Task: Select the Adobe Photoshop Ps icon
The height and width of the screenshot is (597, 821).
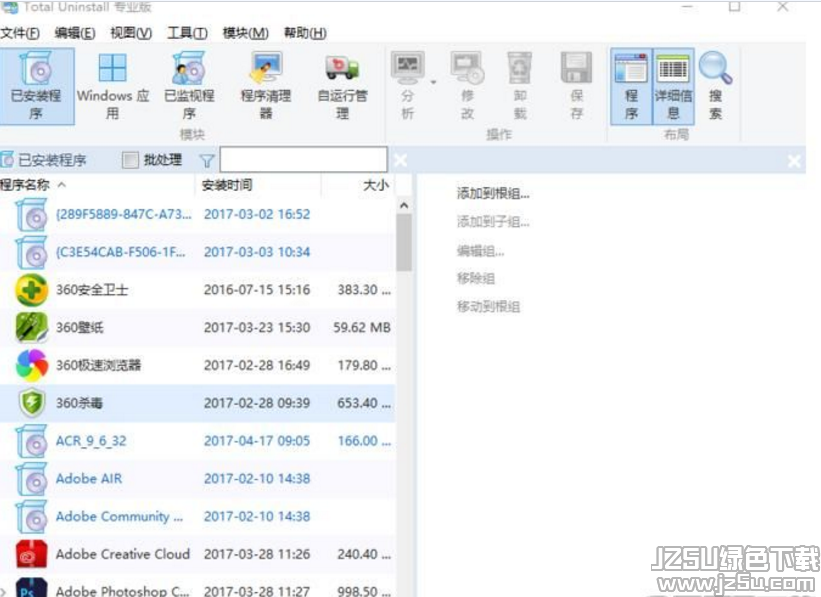Action: (x=32, y=588)
